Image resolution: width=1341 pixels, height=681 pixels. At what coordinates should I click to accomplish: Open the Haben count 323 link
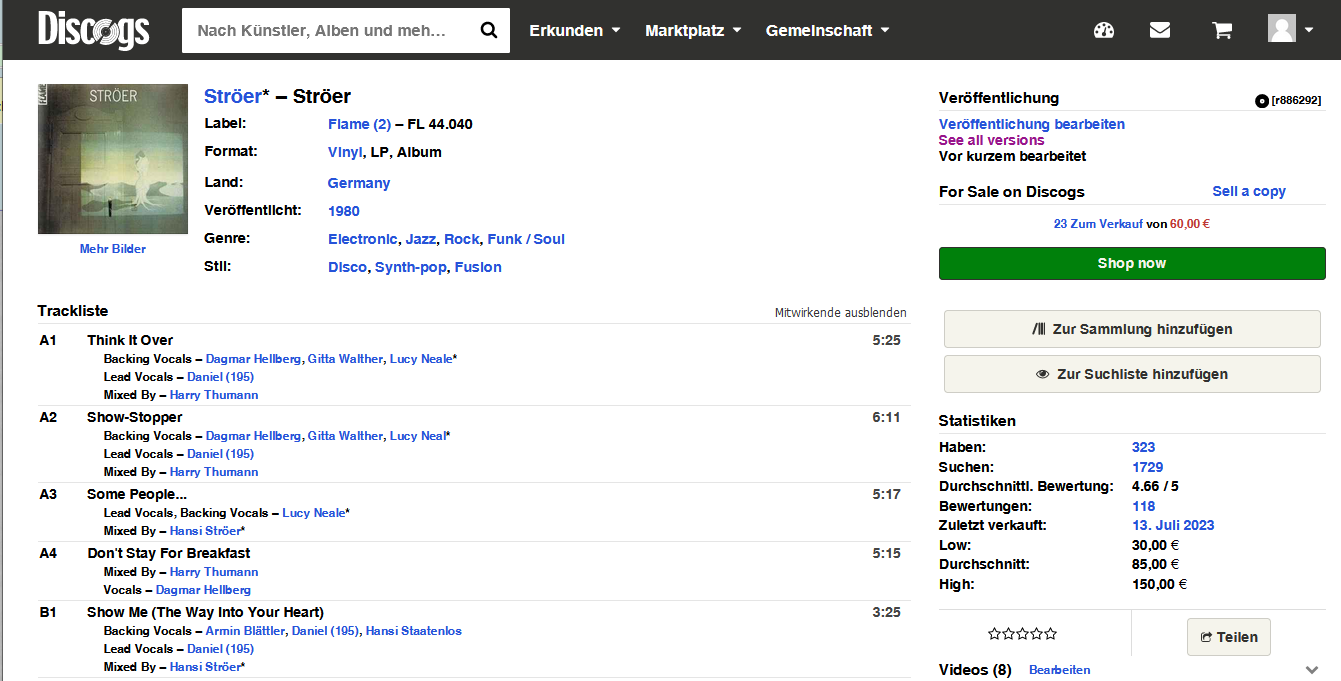tap(1143, 447)
